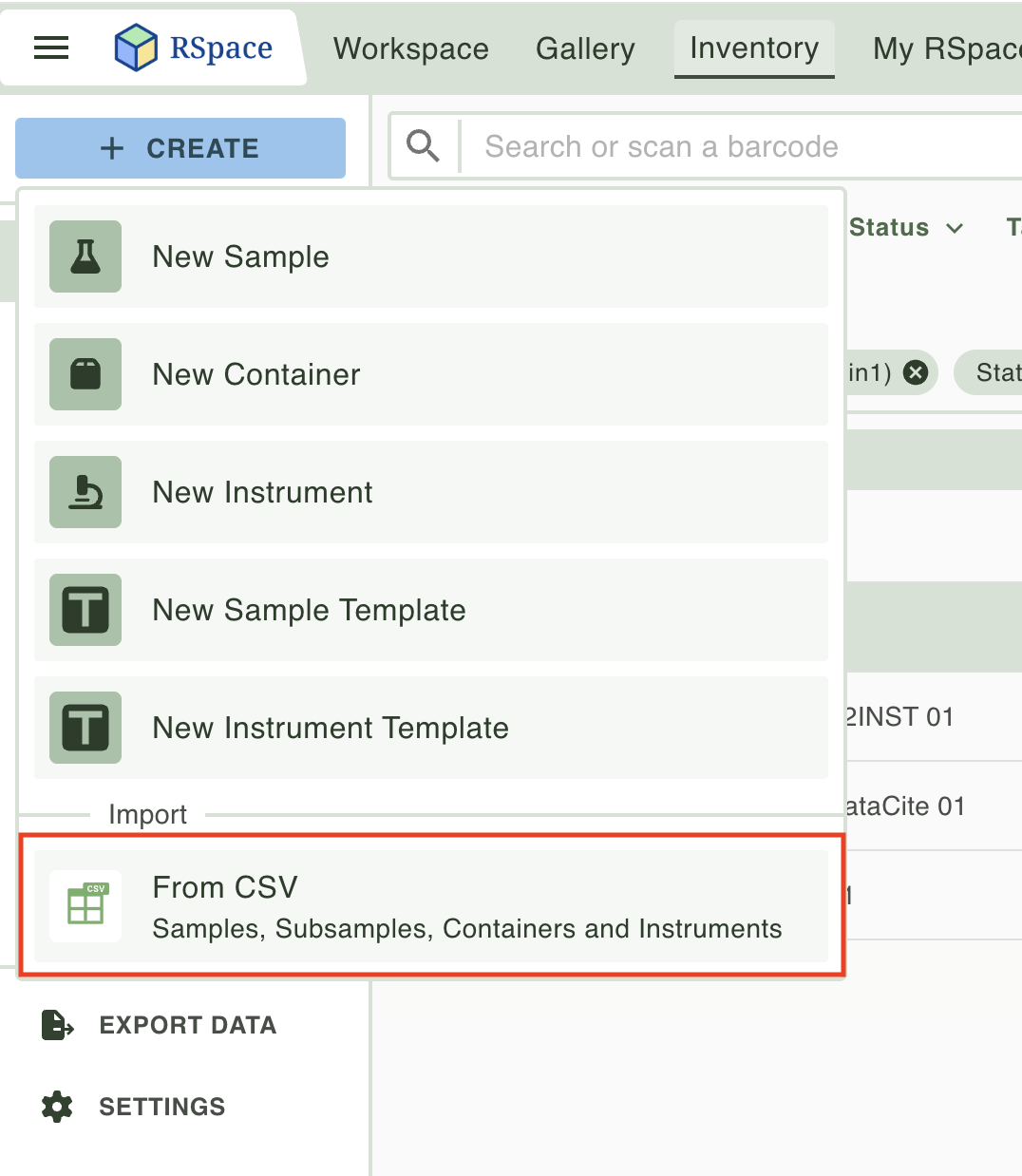1022x1176 pixels.
Task: Choose New Container from the menu
Action: (431, 374)
